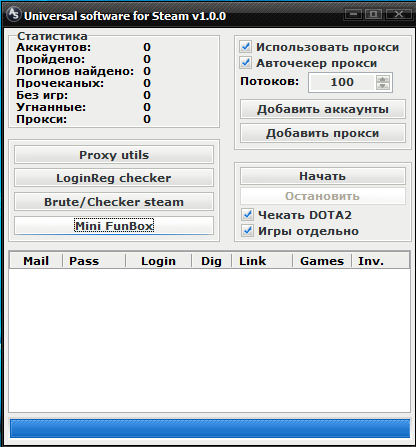Click the blue progress bar at bottom
This screenshot has height=447, width=416.
tap(210, 428)
